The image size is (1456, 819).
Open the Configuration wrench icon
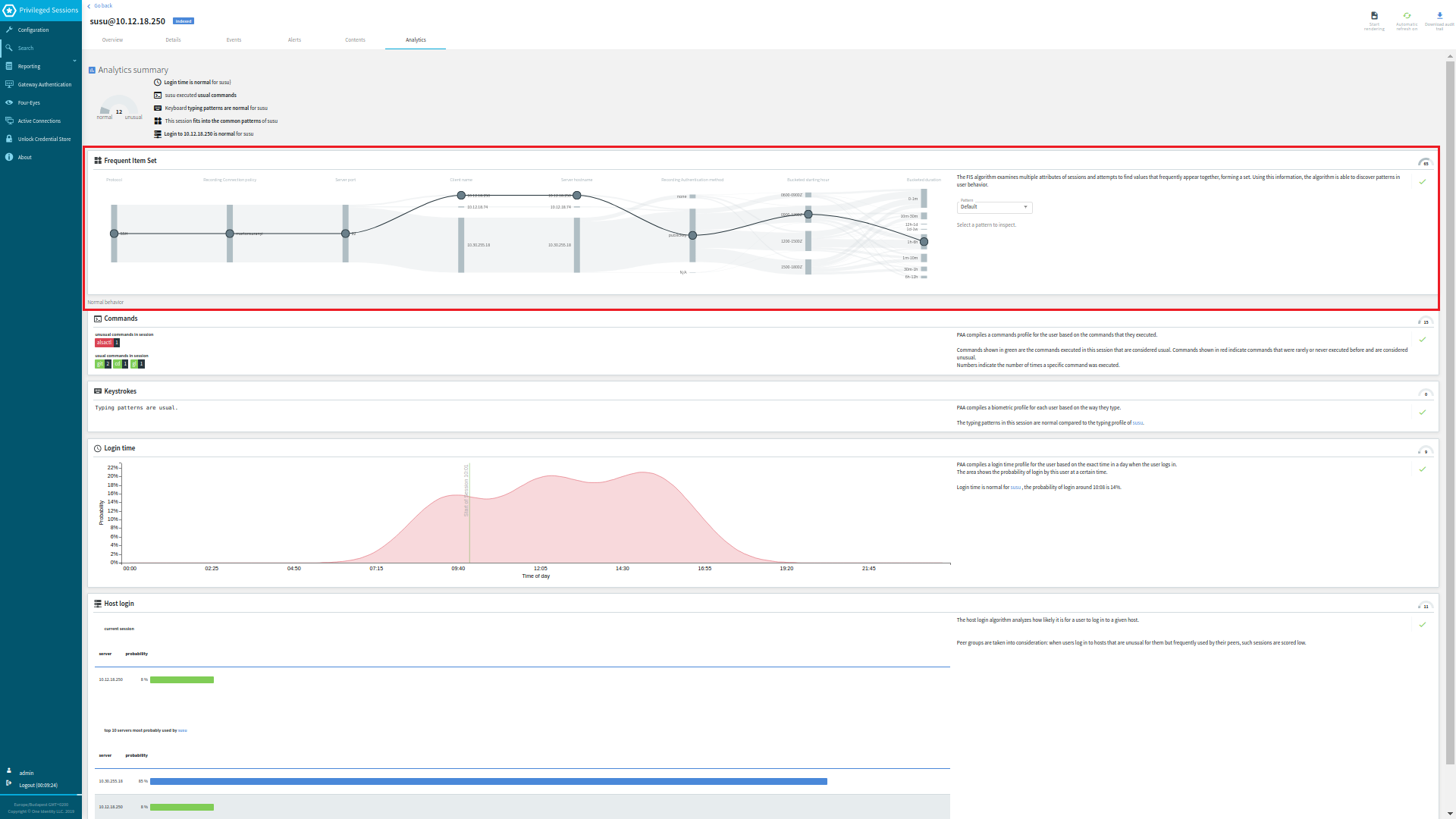[x=9, y=30]
